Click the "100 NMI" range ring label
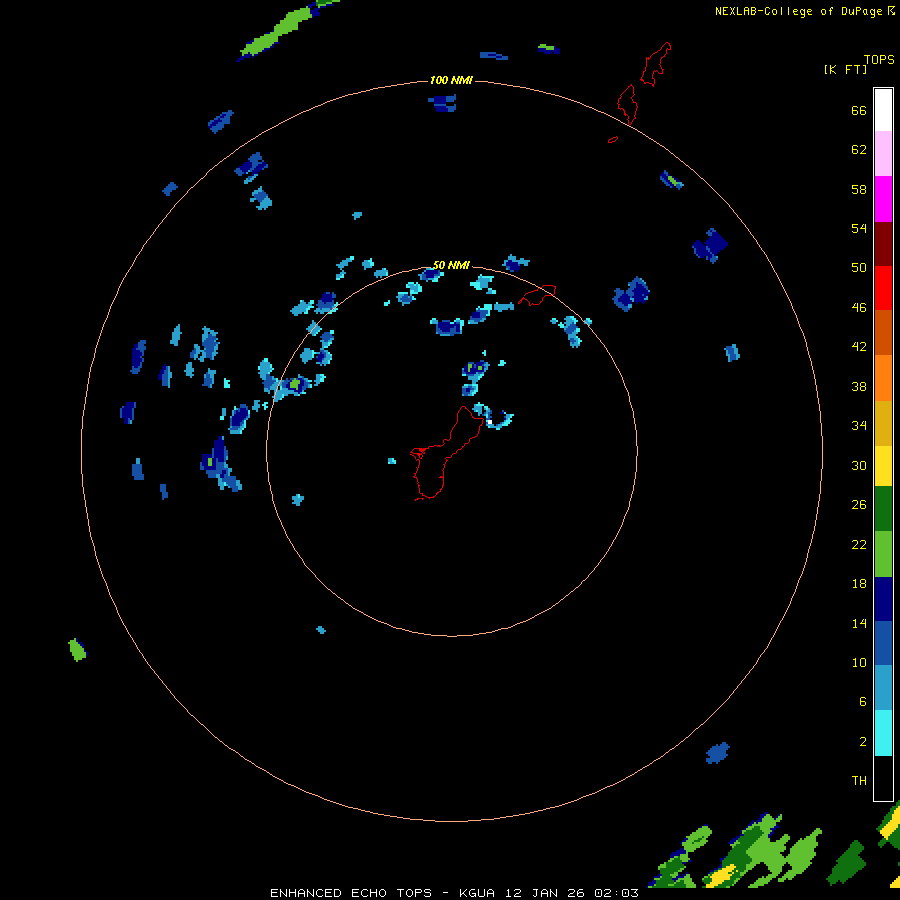The image size is (900, 900). click(451, 80)
